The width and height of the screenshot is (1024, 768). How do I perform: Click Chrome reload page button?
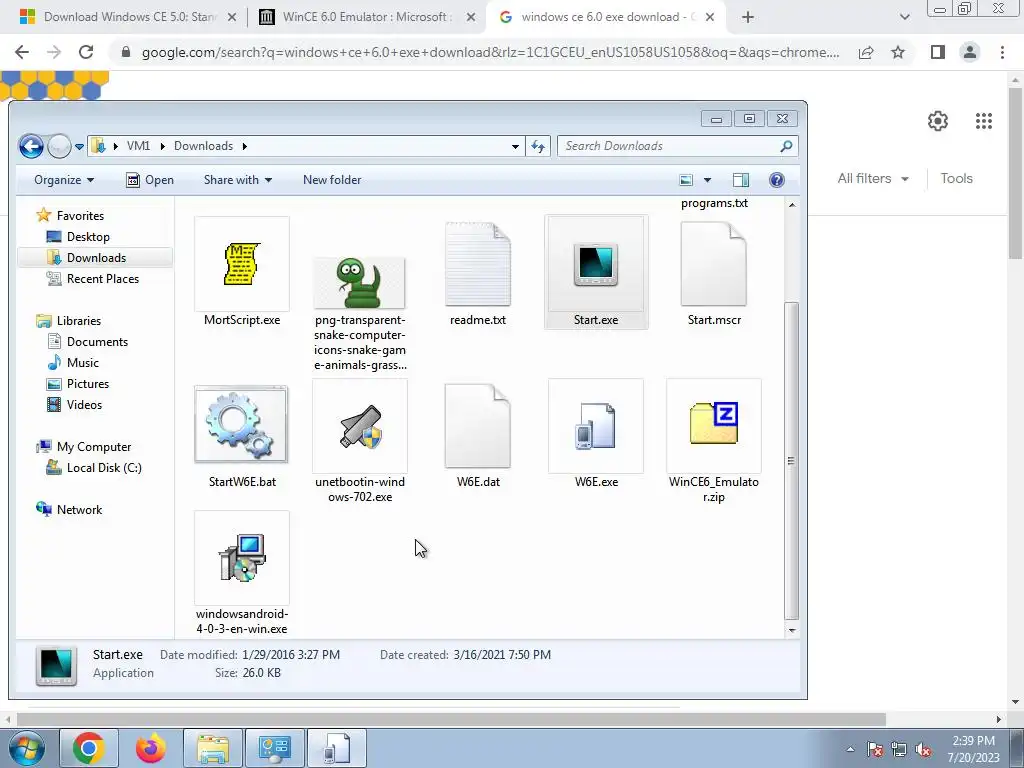click(86, 52)
